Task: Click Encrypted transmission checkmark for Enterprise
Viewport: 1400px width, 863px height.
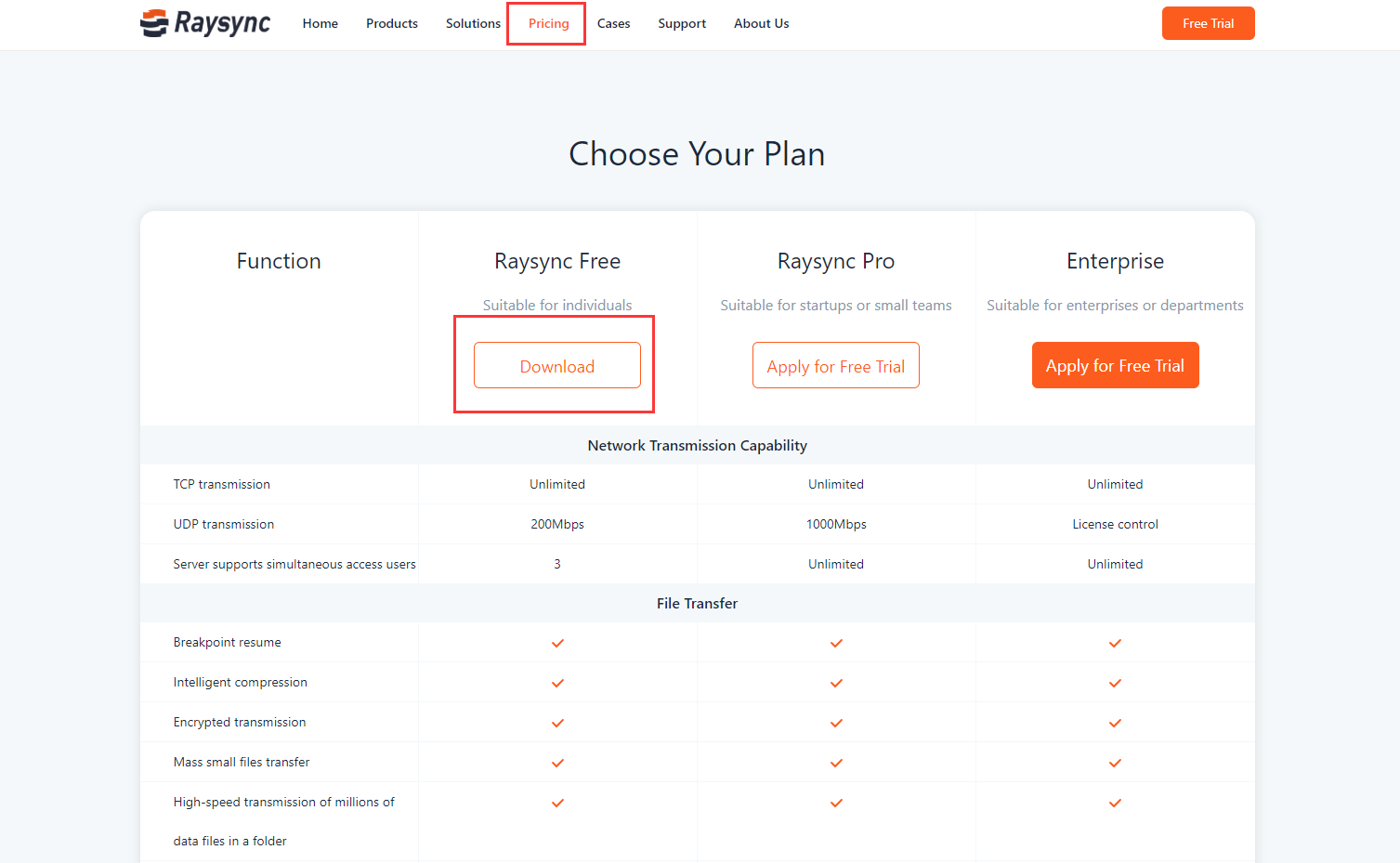Action: click(1115, 723)
